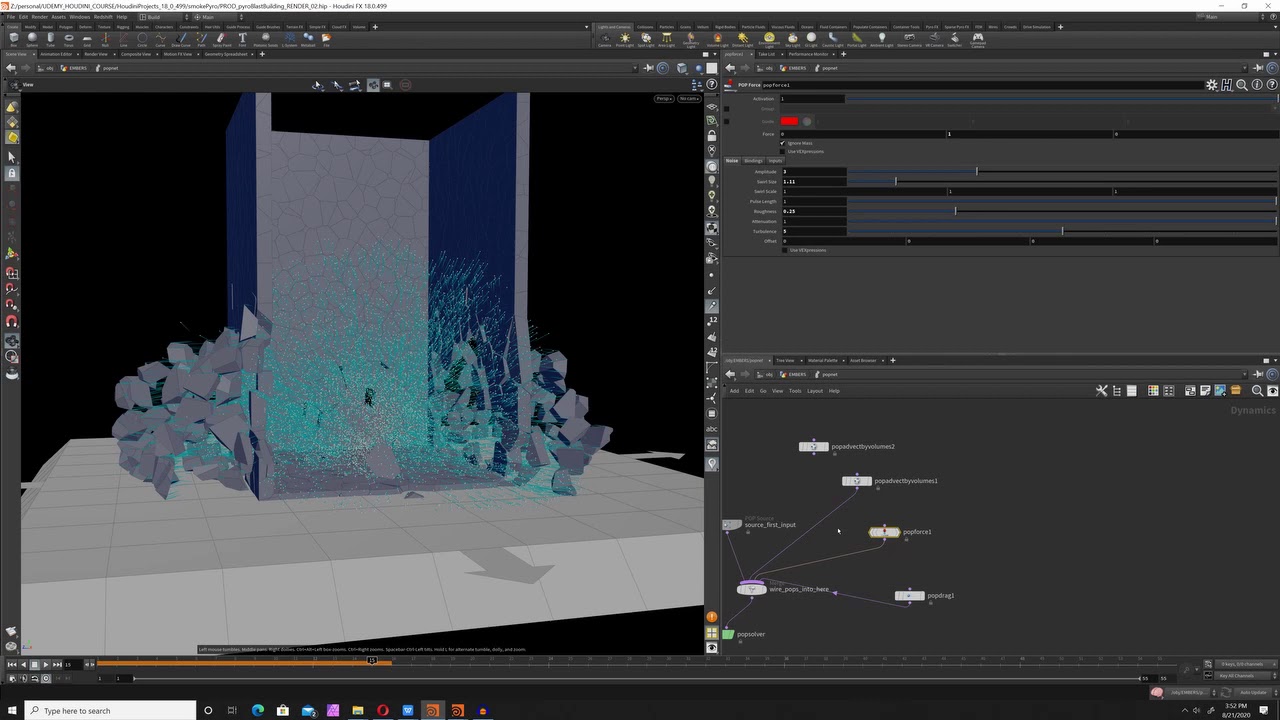This screenshot has width=1280, height=720.
Task: Select the Point Light shelf tool
Action: pyautogui.click(x=625, y=40)
